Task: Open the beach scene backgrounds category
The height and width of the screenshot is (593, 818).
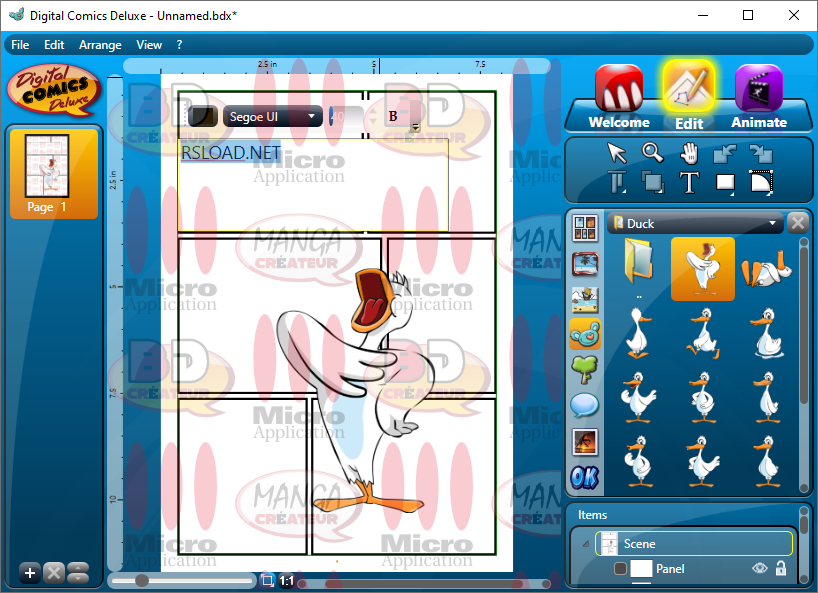Action: (x=585, y=299)
